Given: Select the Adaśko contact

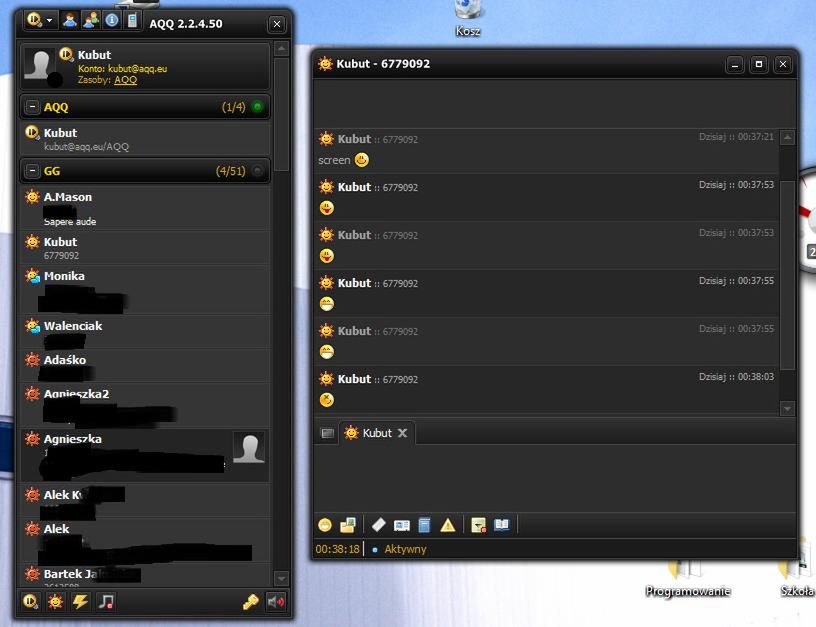Looking at the screenshot, I should (x=145, y=366).
